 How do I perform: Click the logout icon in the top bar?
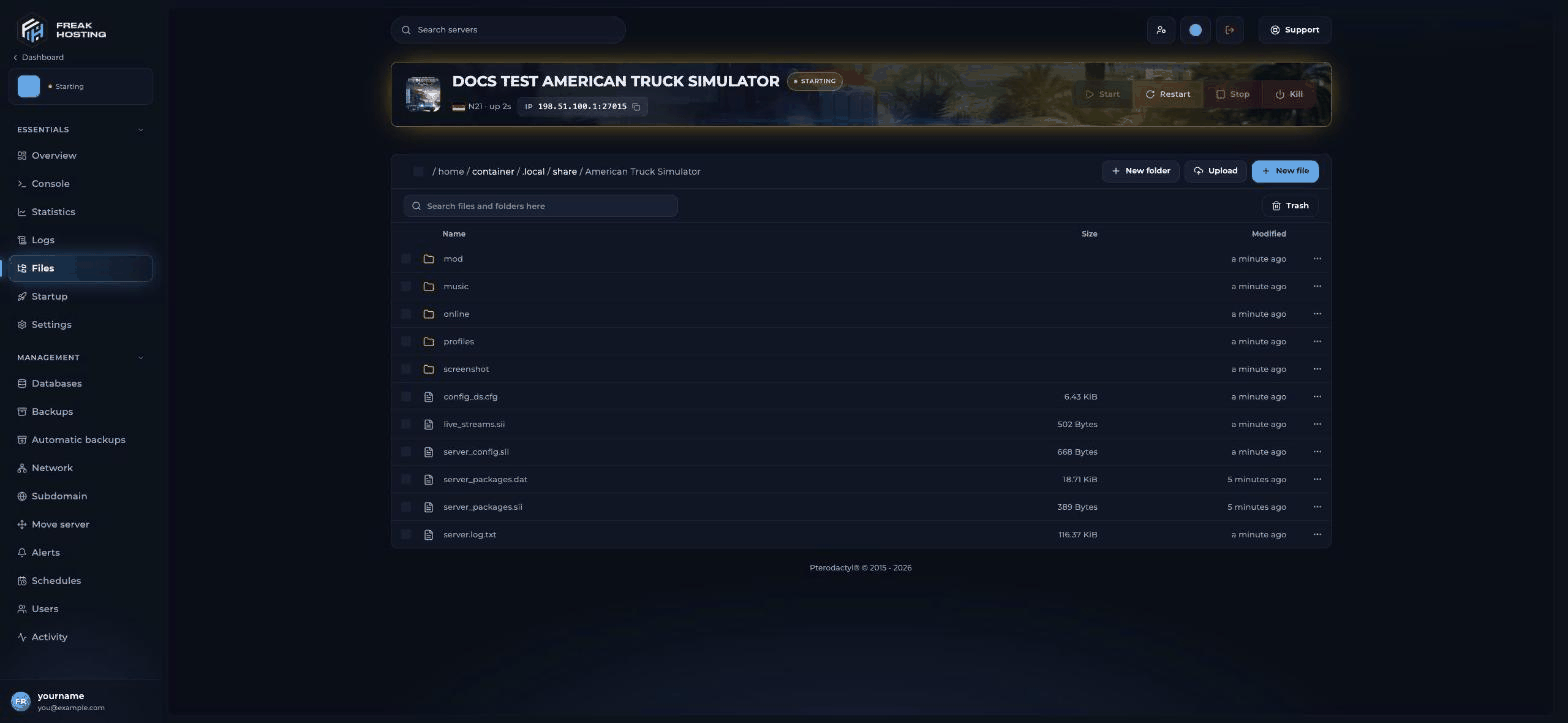coord(1230,30)
